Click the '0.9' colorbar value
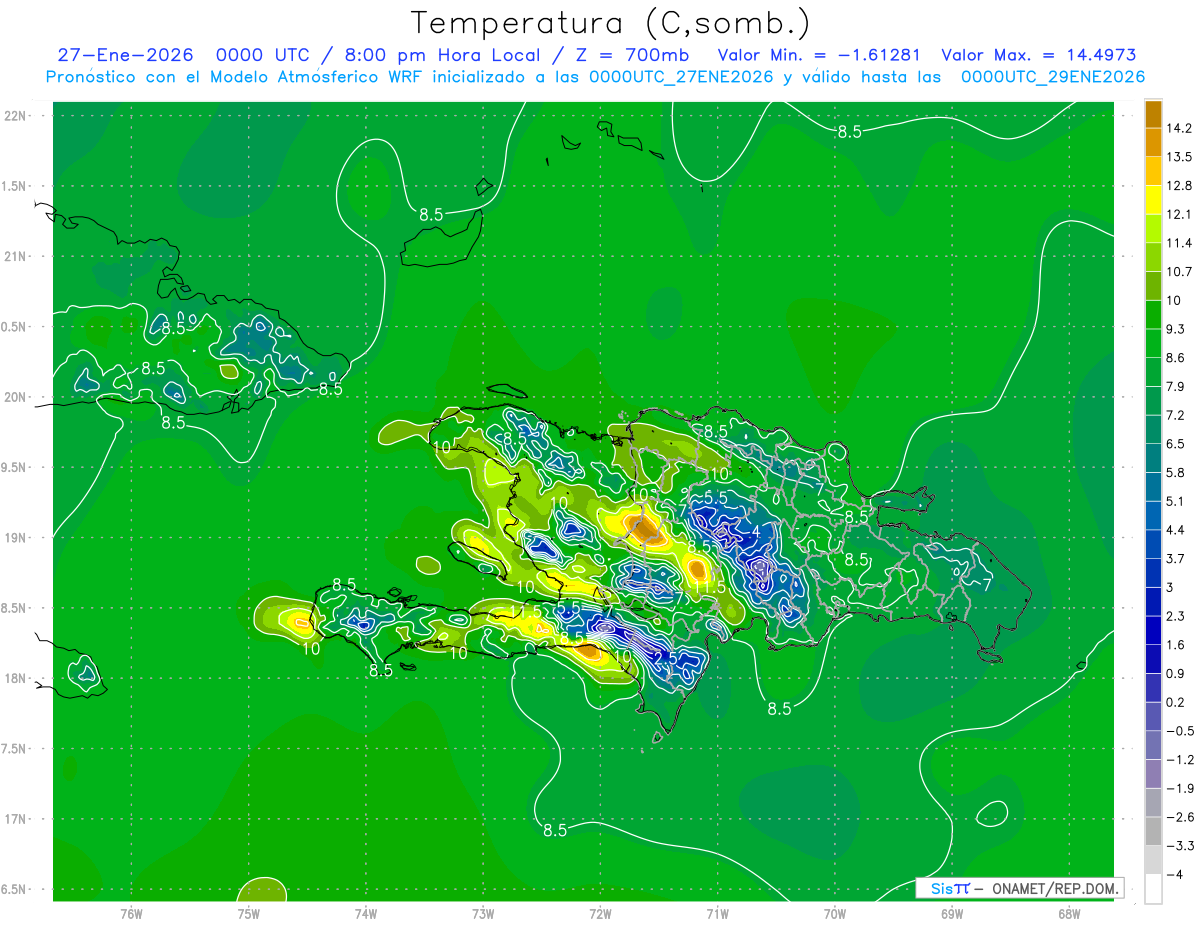Screen dimensions: 1200x927 coord(1176,674)
